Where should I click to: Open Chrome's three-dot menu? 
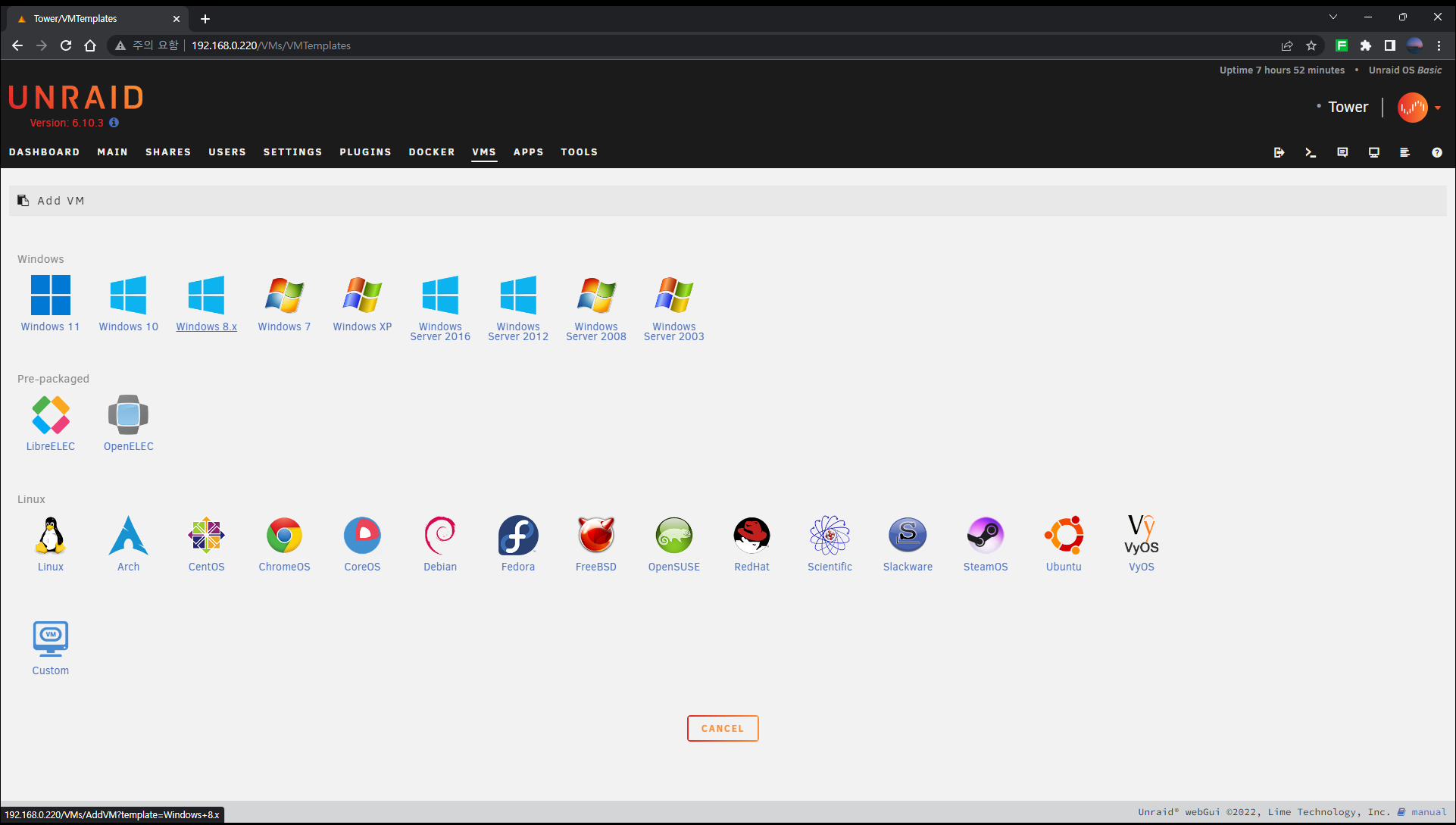pyautogui.click(x=1439, y=45)
